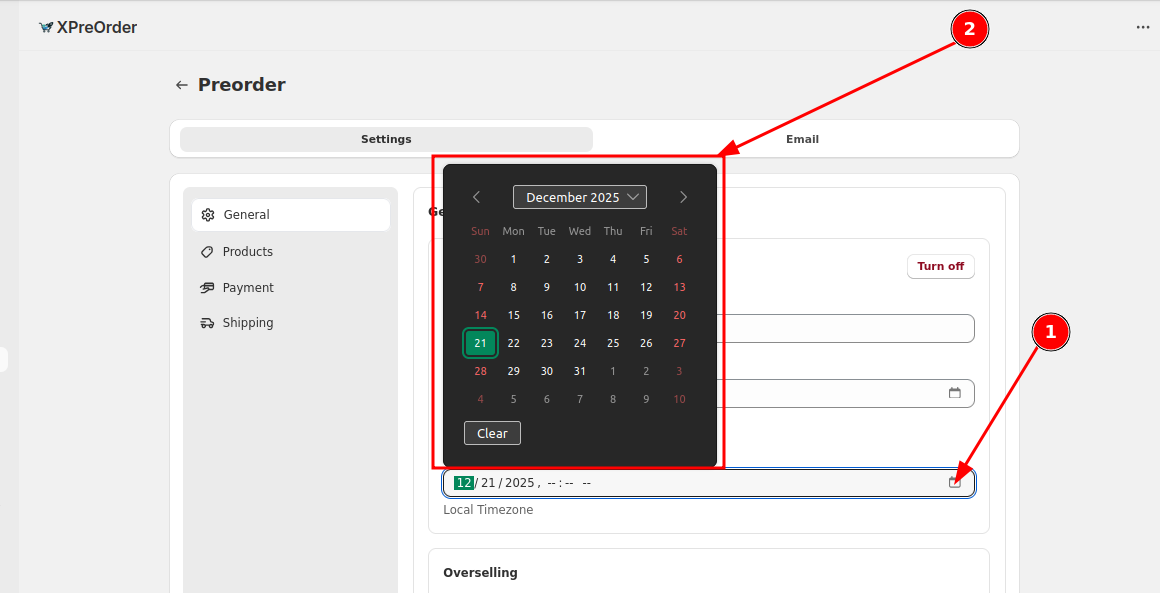Viewport: 1160px width, 593px height.
Task: Click the Overselling heading
Action: coord(480,573)
